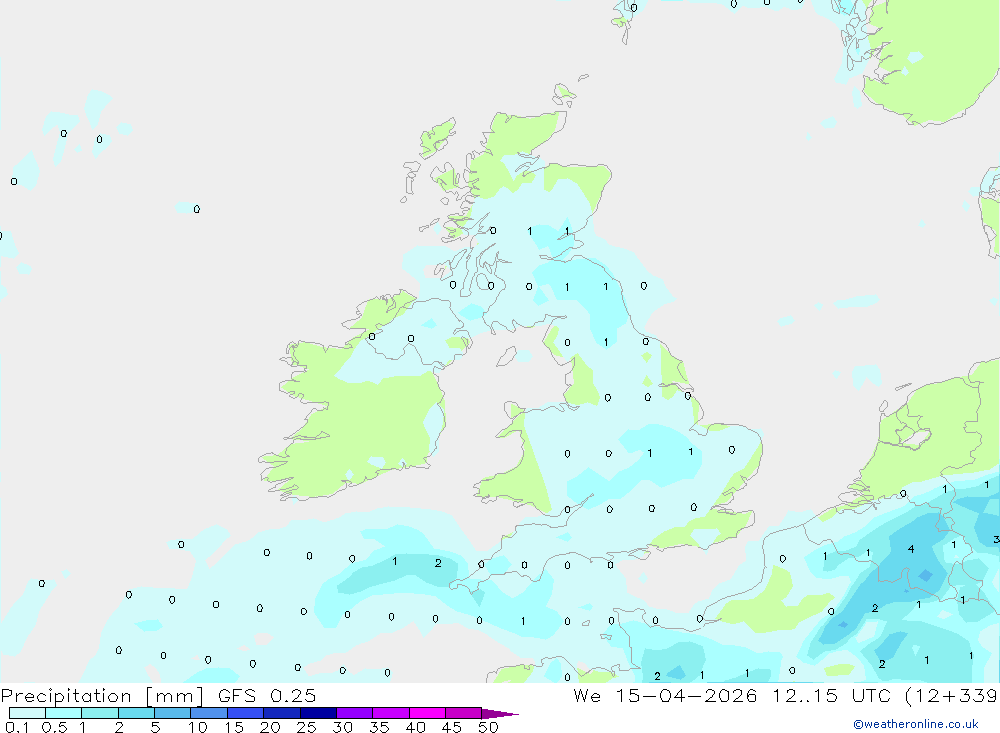
Task: Pick the 2–5 mm legend color swatch
Action: (136, 713)
